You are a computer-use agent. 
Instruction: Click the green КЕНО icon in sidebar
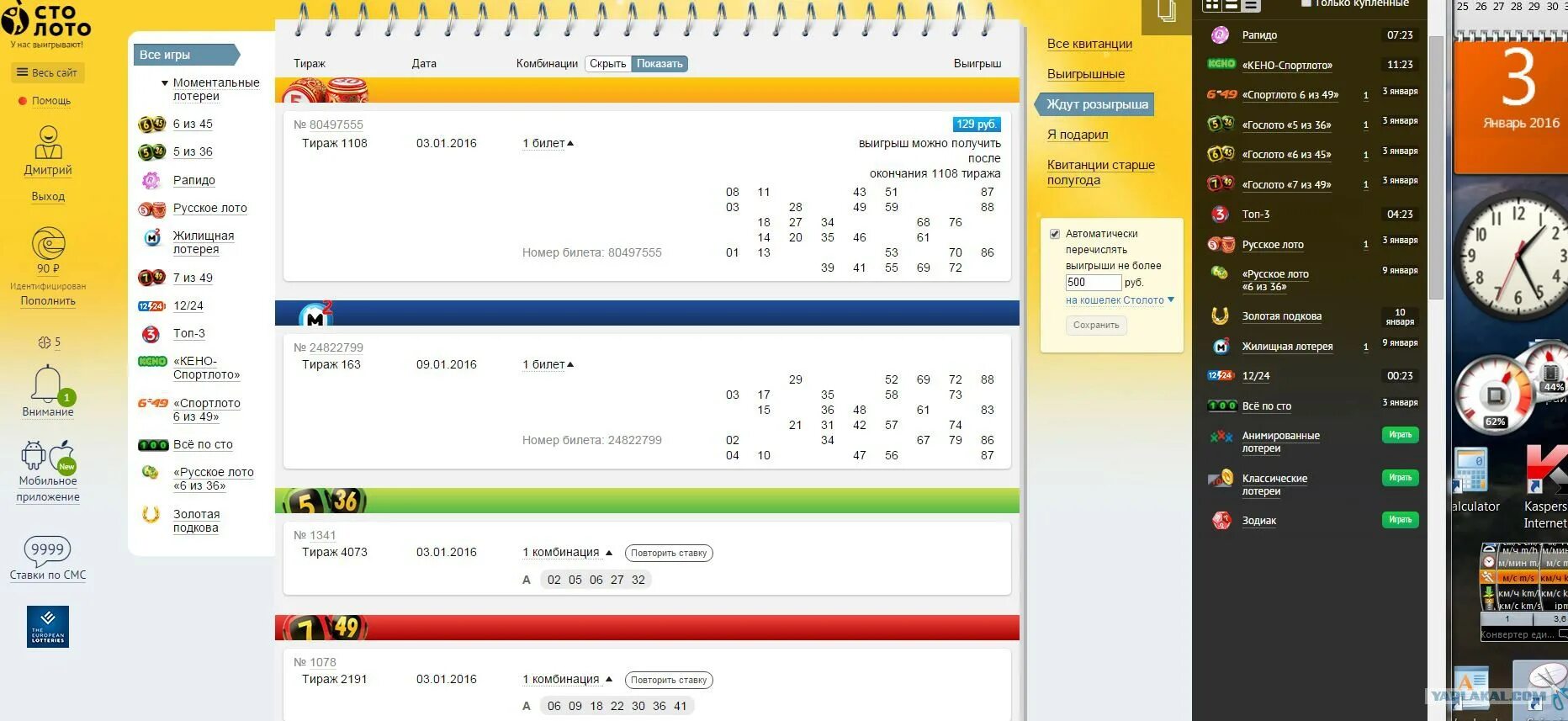pyautogui.click(x=152, y=362)
